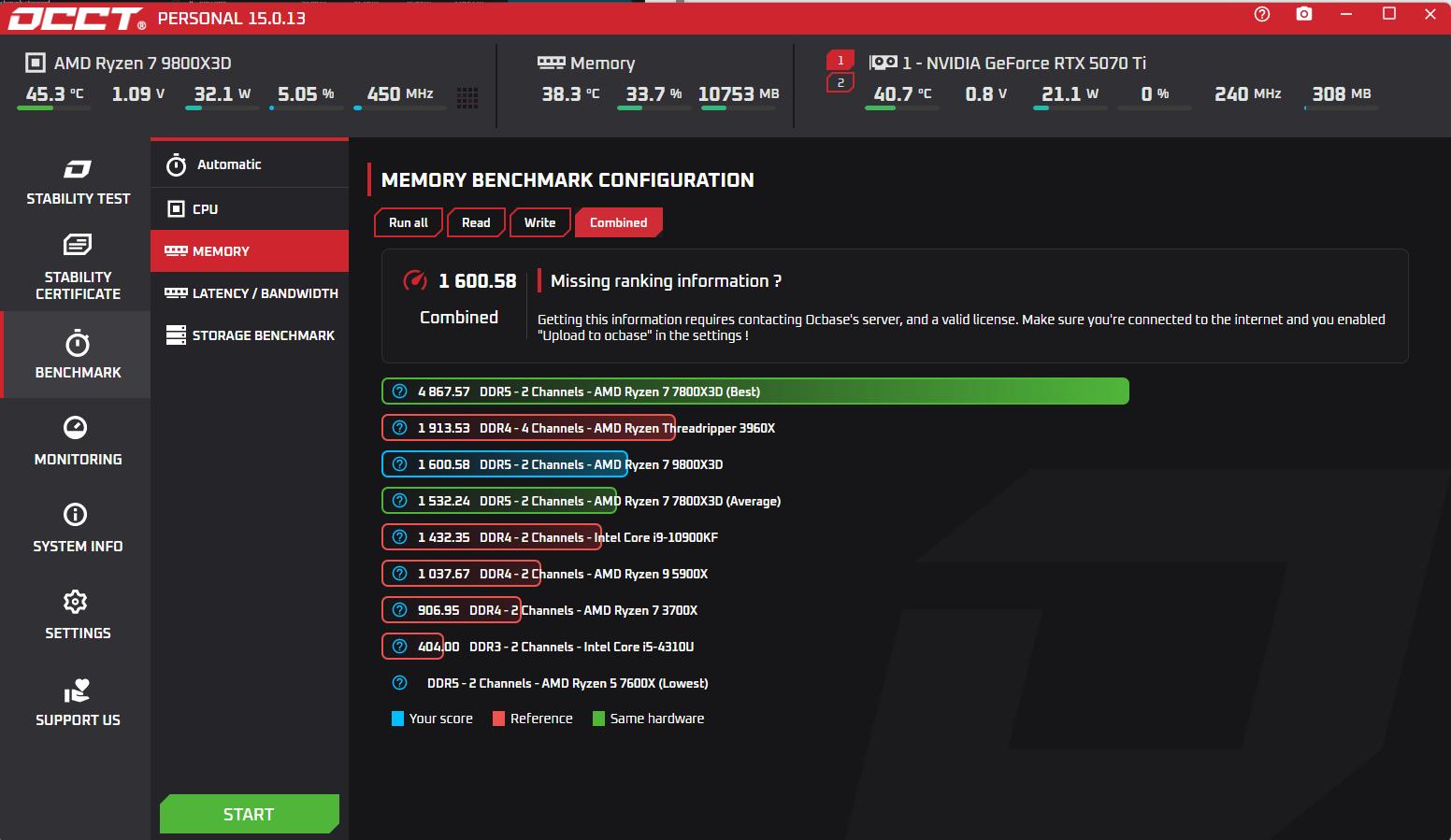
Task: Open the System Info section
Action: (x=78, y=528)
